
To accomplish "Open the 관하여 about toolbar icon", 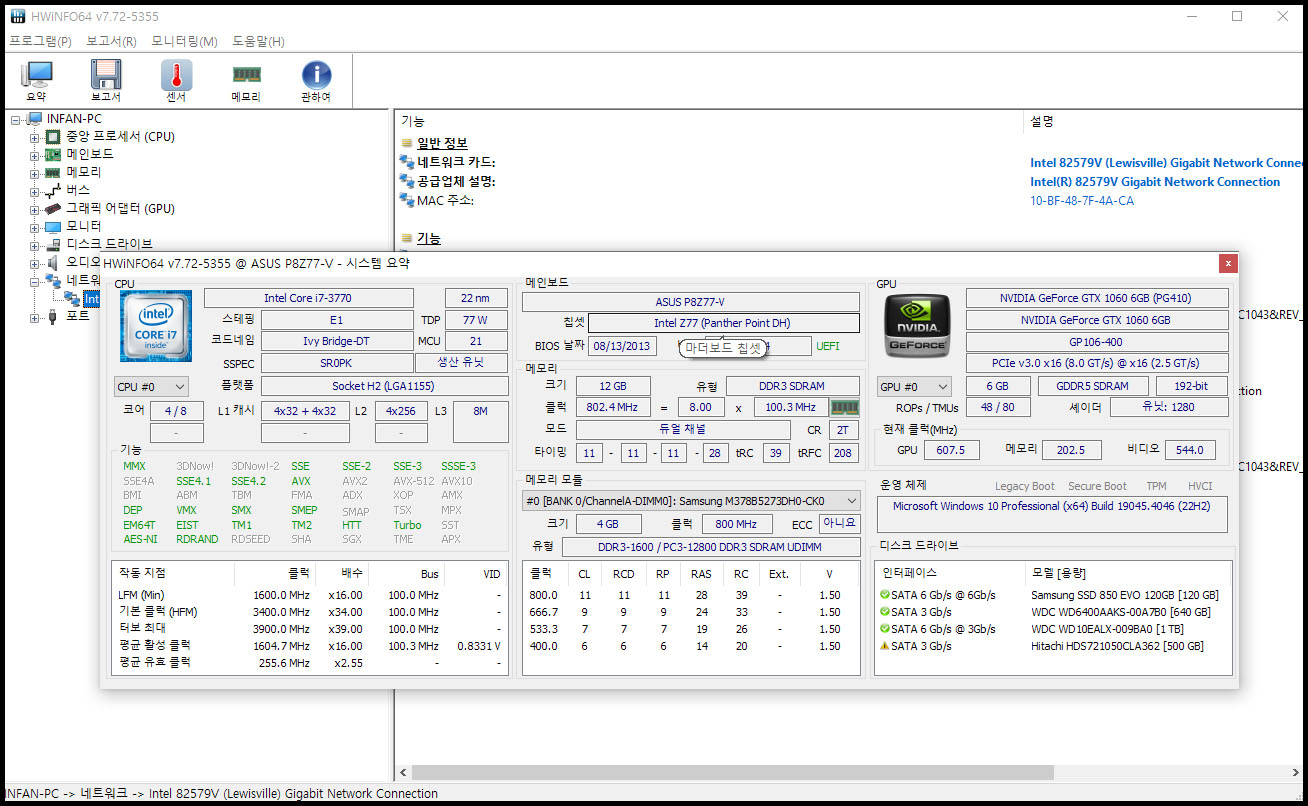I will coord(316,80).
